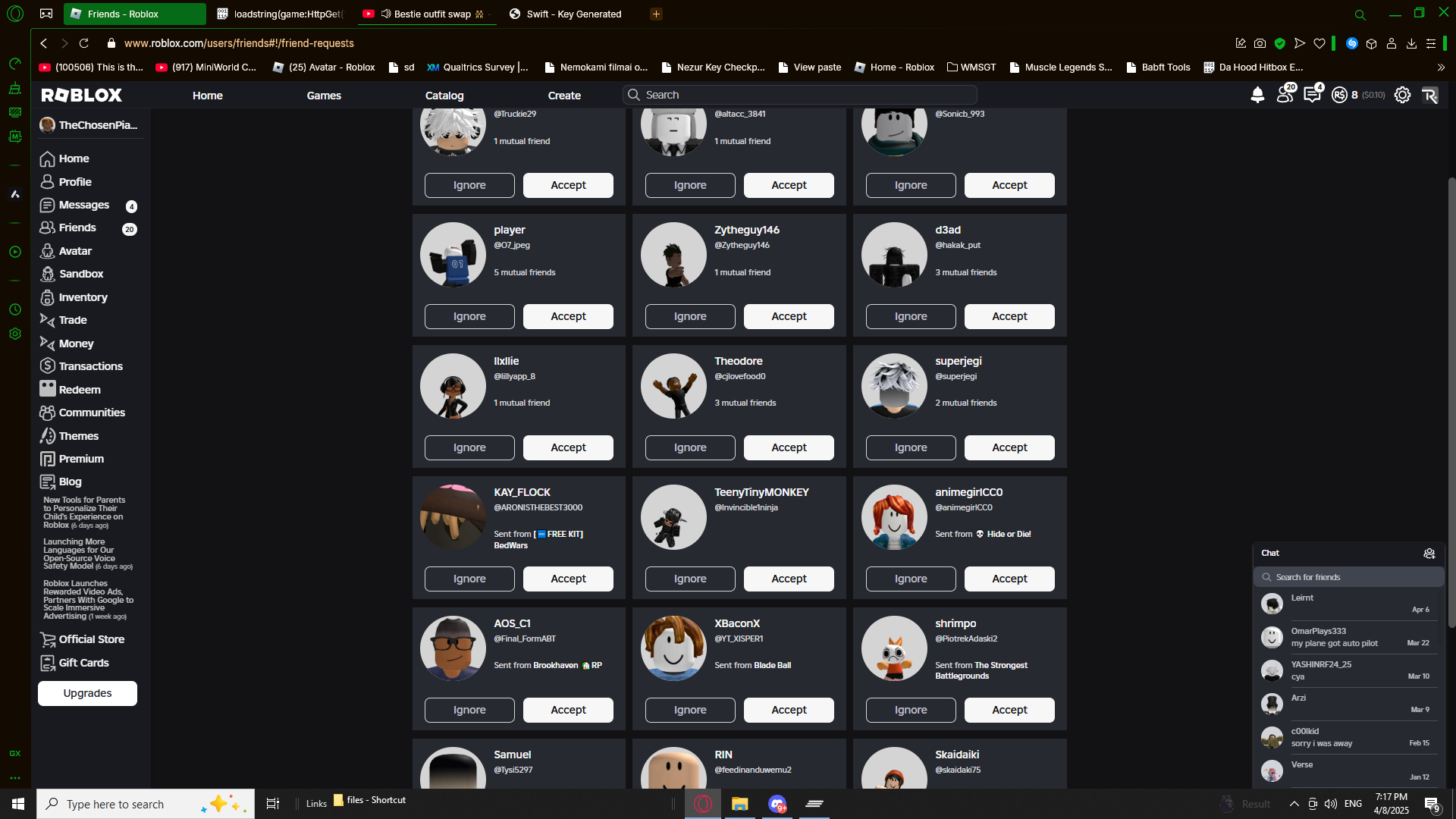Open the Avatar page from the sidebar
The width and height of the screenshot is (1456, 819).
coord(75,251)
